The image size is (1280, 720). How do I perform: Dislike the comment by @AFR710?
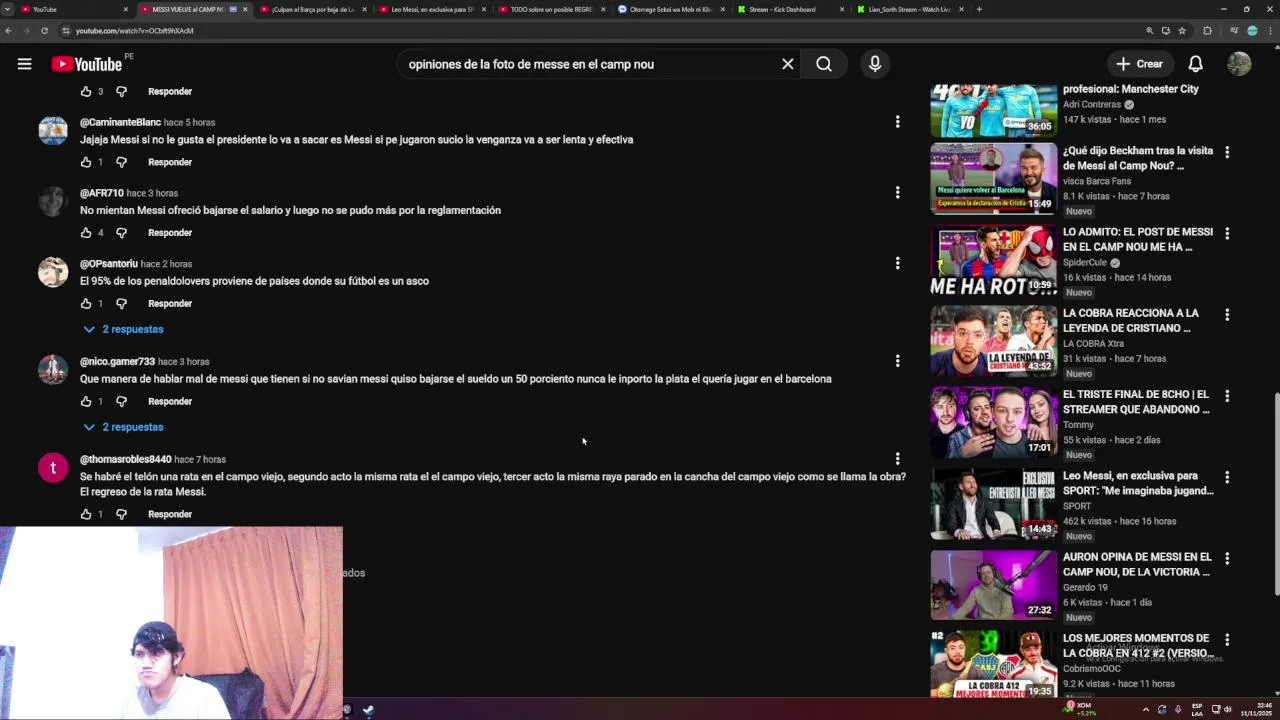(x=121, y=233)
